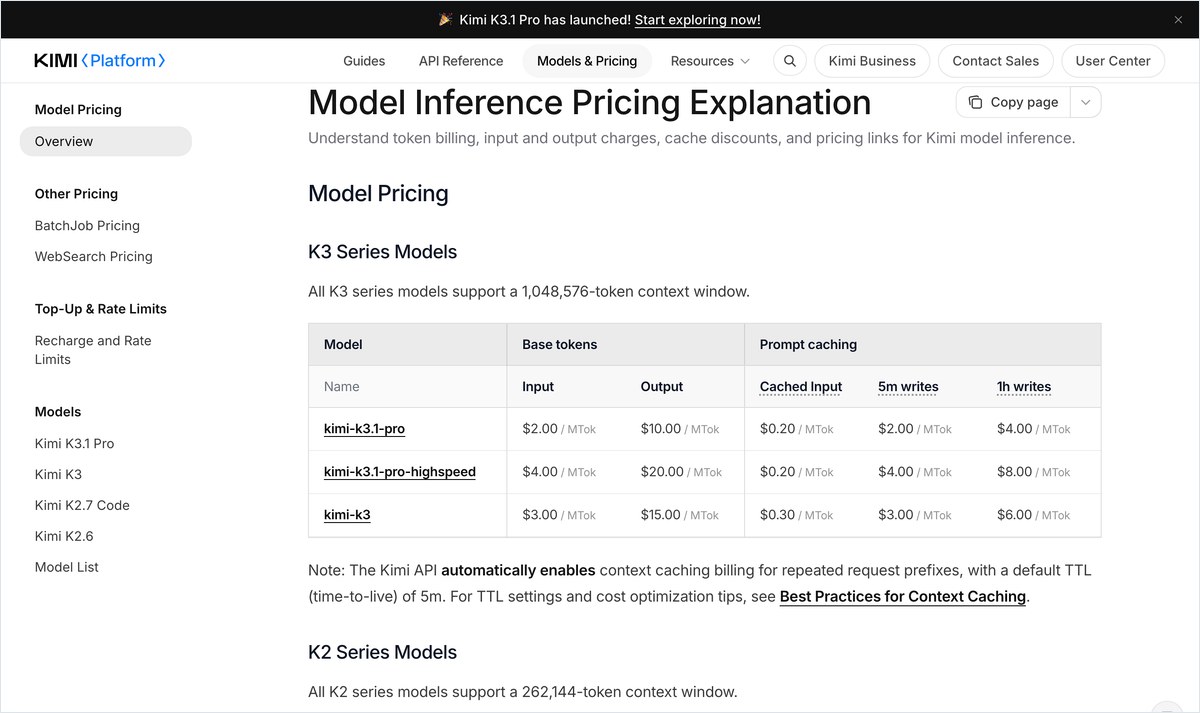
Task: Click the K2 Series Models heading
Action: coord(383,652)
